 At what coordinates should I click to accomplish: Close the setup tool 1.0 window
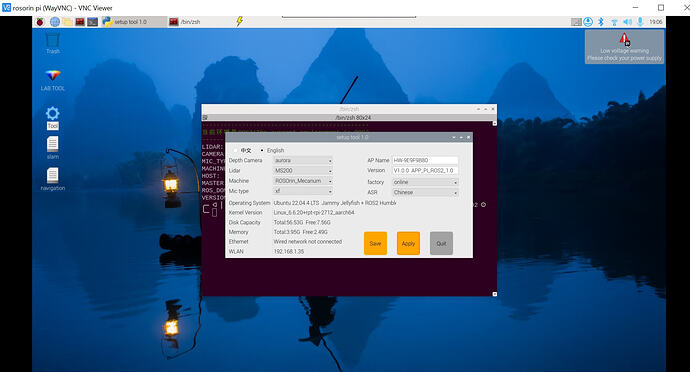(x=468, y=137)
